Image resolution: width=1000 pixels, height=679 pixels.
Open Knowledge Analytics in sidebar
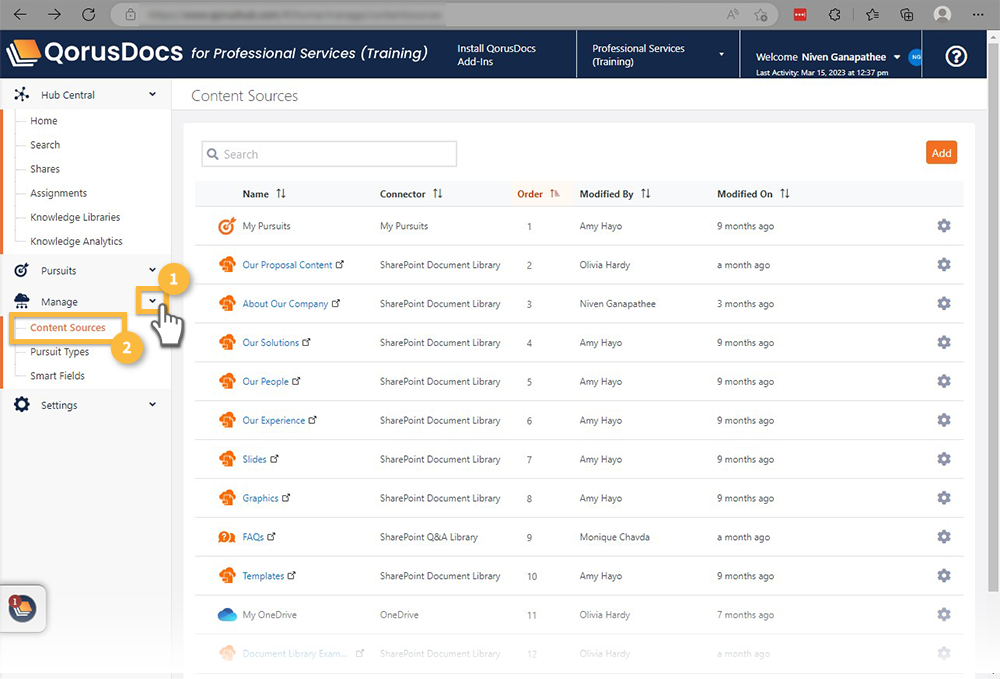(76, 242)
